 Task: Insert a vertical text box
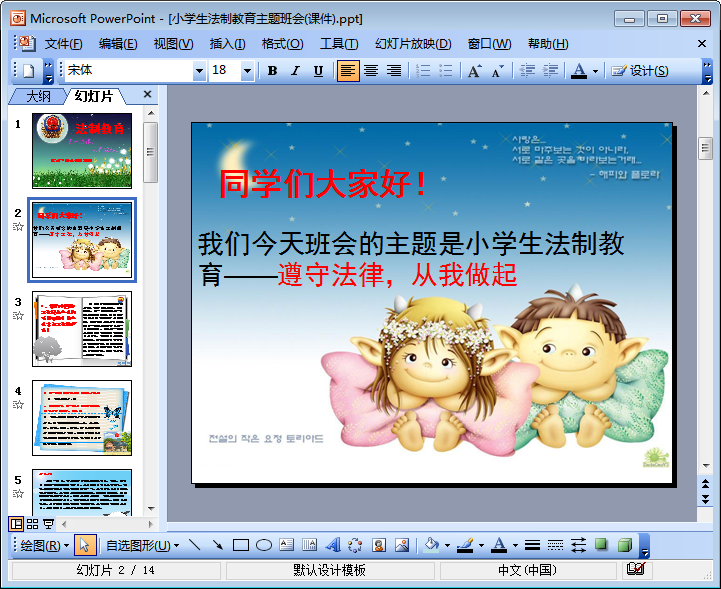[309, 545]
